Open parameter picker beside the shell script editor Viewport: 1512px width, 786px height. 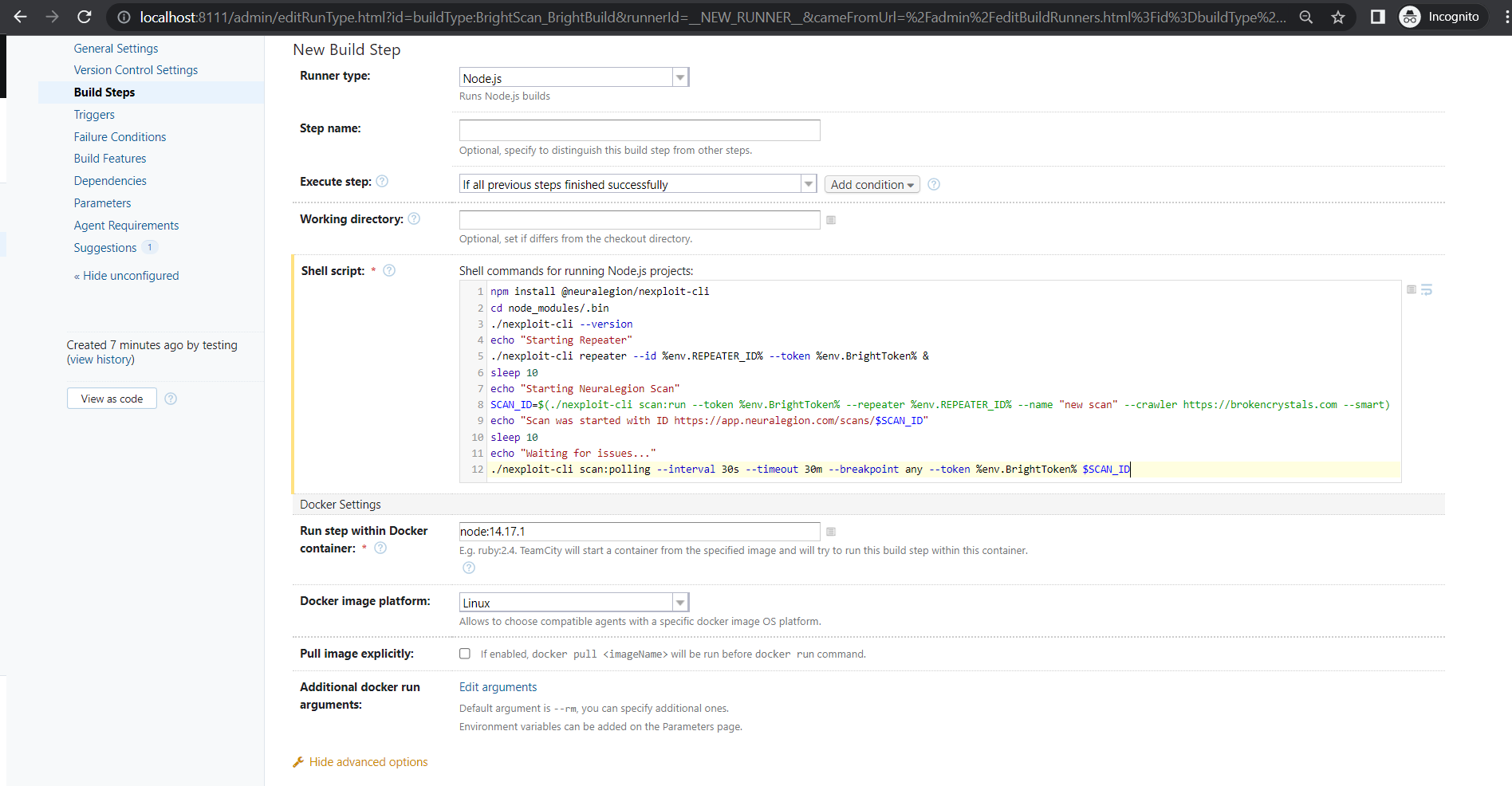[x=1412, y=289]
